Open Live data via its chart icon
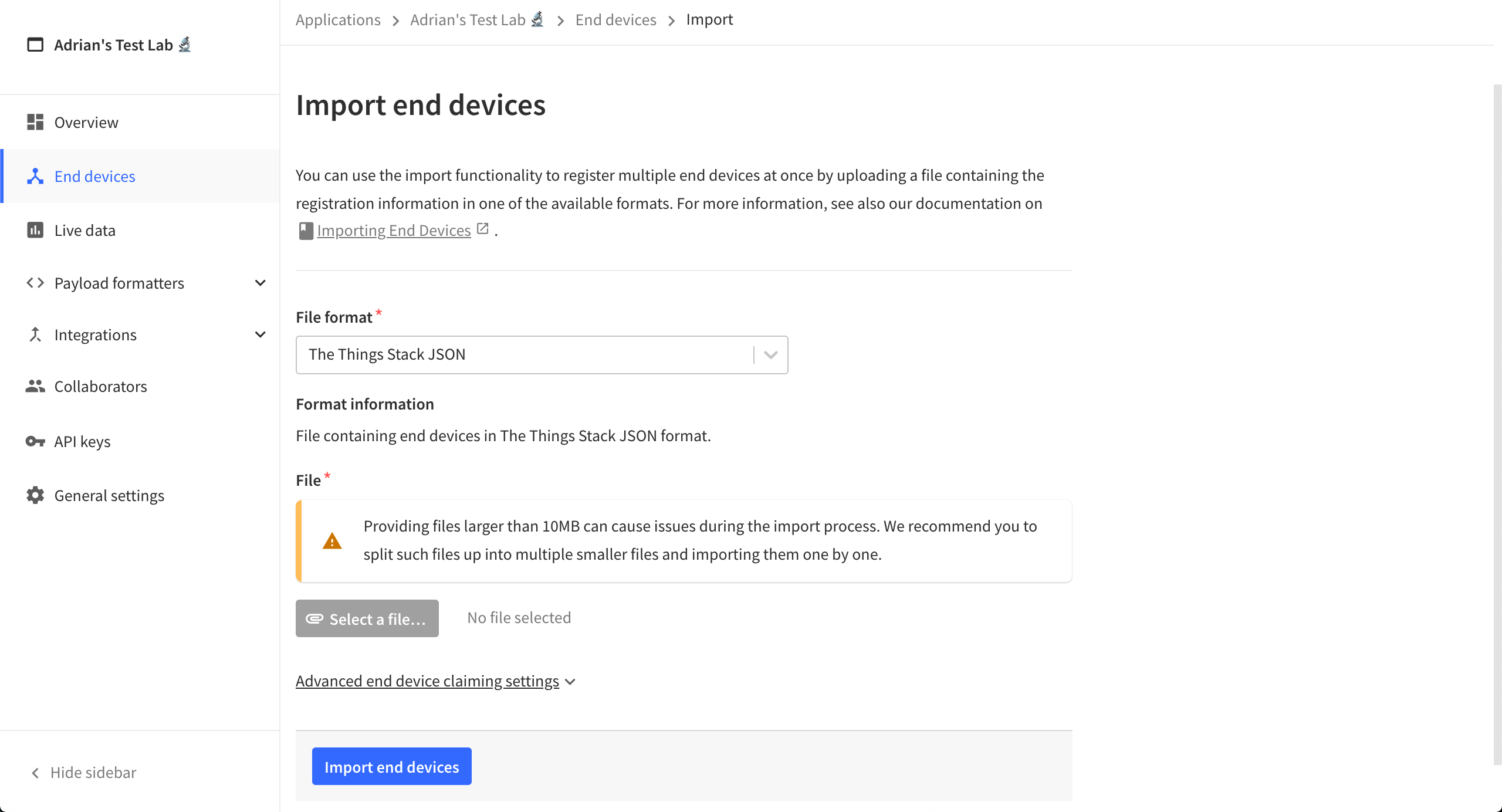Viewport: 1502px width, 812px height. pyautogui.click(x=35, y=230)
